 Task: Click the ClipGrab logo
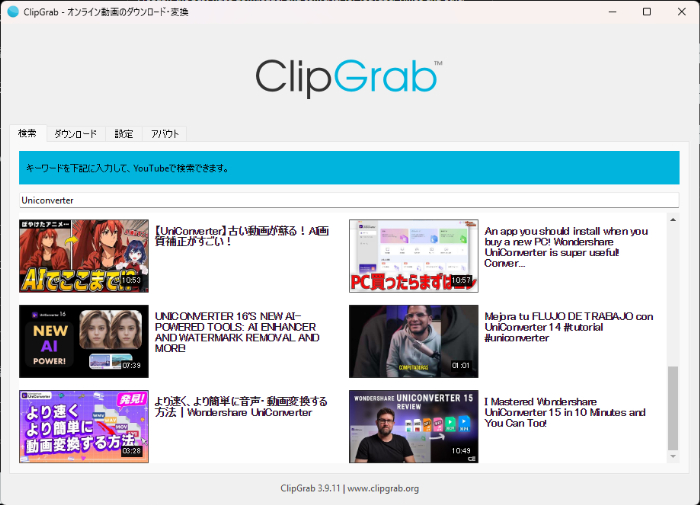point(349,77)
